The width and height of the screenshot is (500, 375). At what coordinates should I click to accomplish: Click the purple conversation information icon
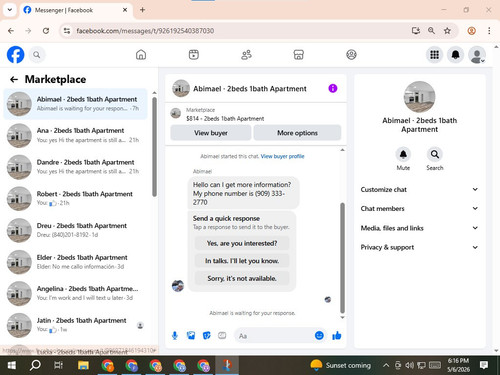point(333,88)
